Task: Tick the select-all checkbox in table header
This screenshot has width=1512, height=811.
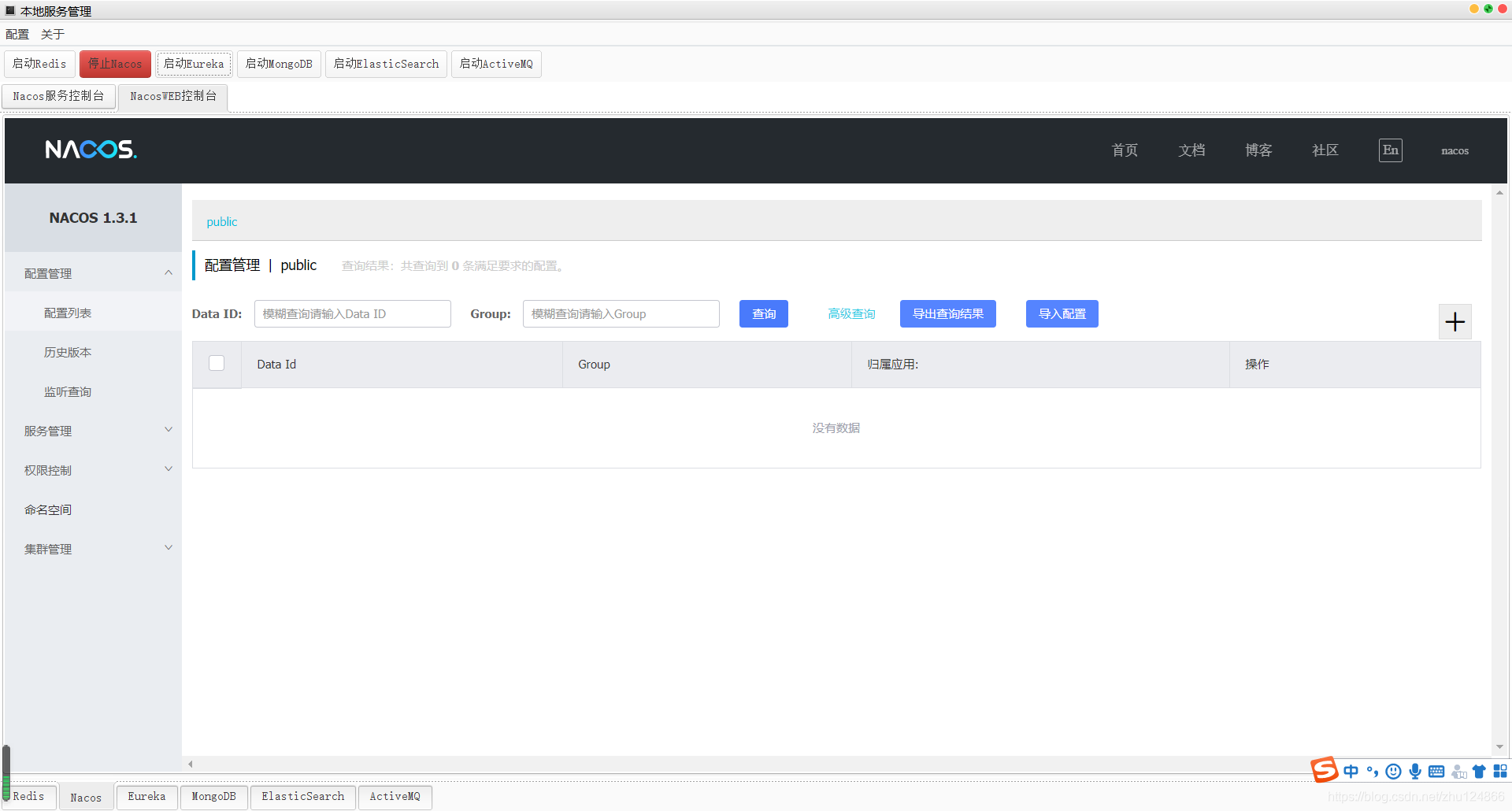Action: (217, 363)
